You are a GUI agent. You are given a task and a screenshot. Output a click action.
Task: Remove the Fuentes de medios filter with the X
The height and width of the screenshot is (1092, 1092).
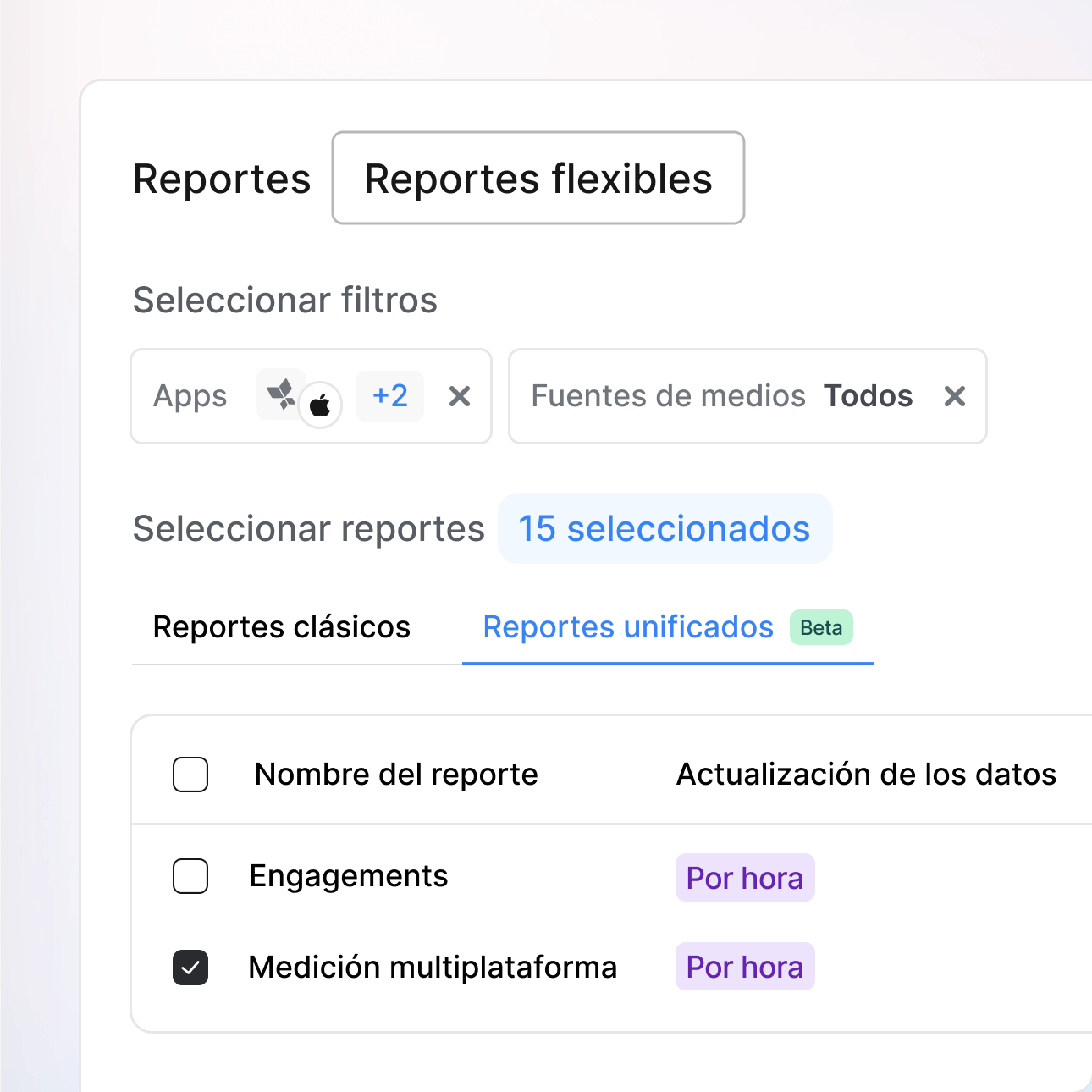click(955, 396)
